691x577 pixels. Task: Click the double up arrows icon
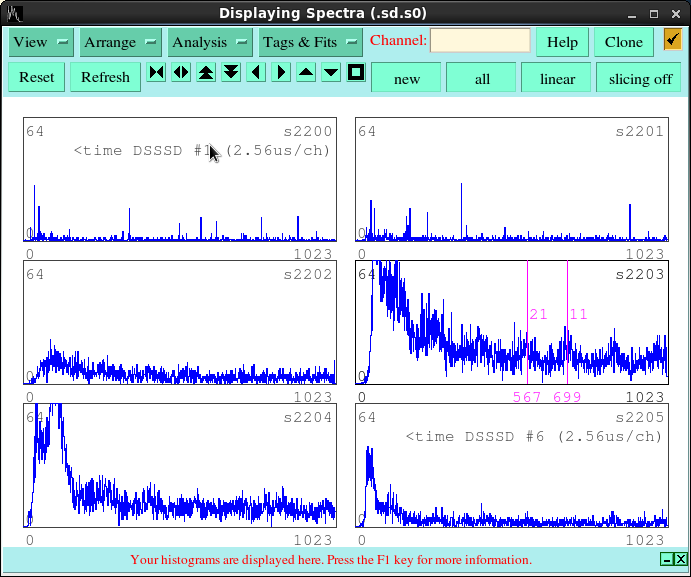click(x=206, y=72)
